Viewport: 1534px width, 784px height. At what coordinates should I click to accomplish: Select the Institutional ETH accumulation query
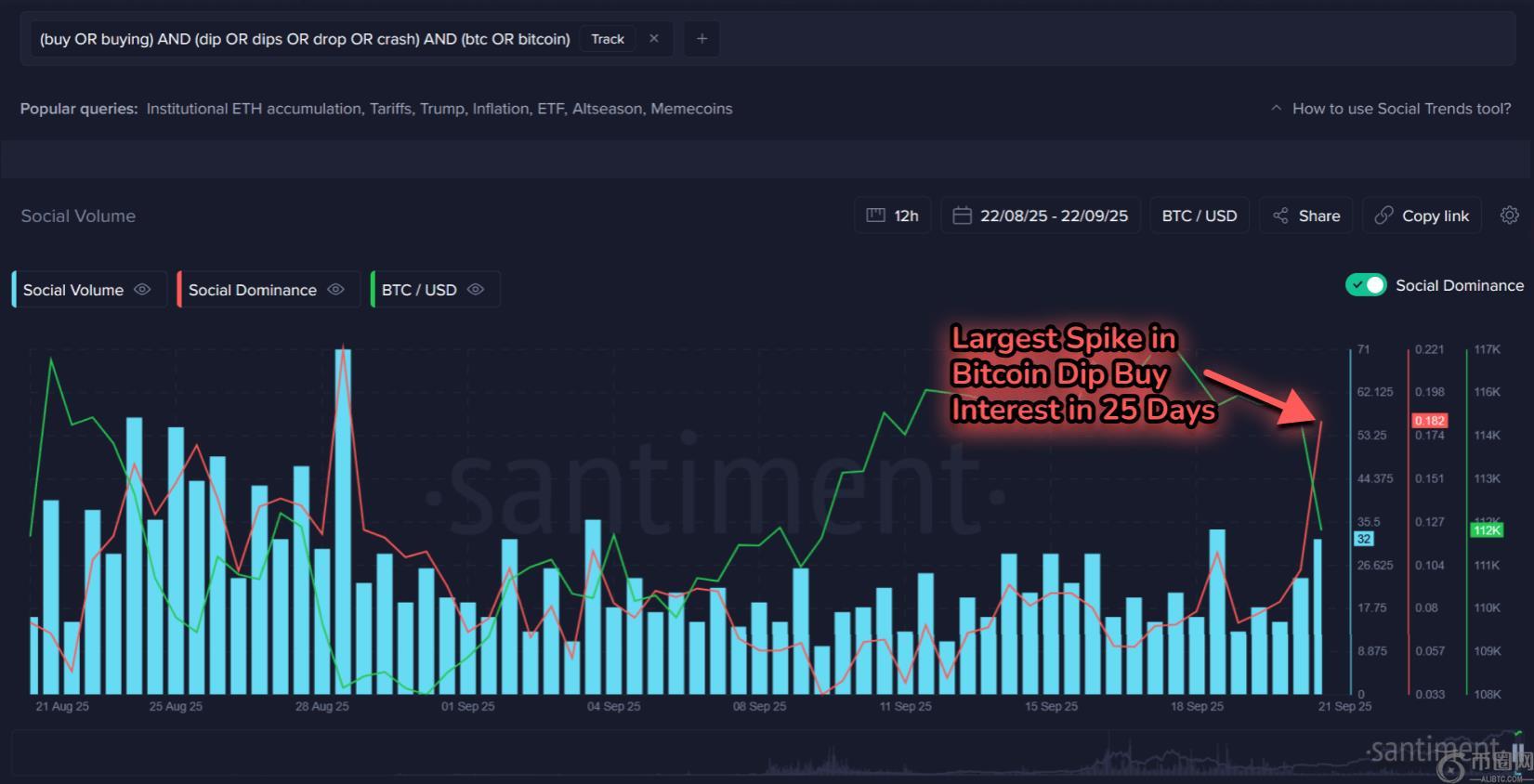(254, 109)
